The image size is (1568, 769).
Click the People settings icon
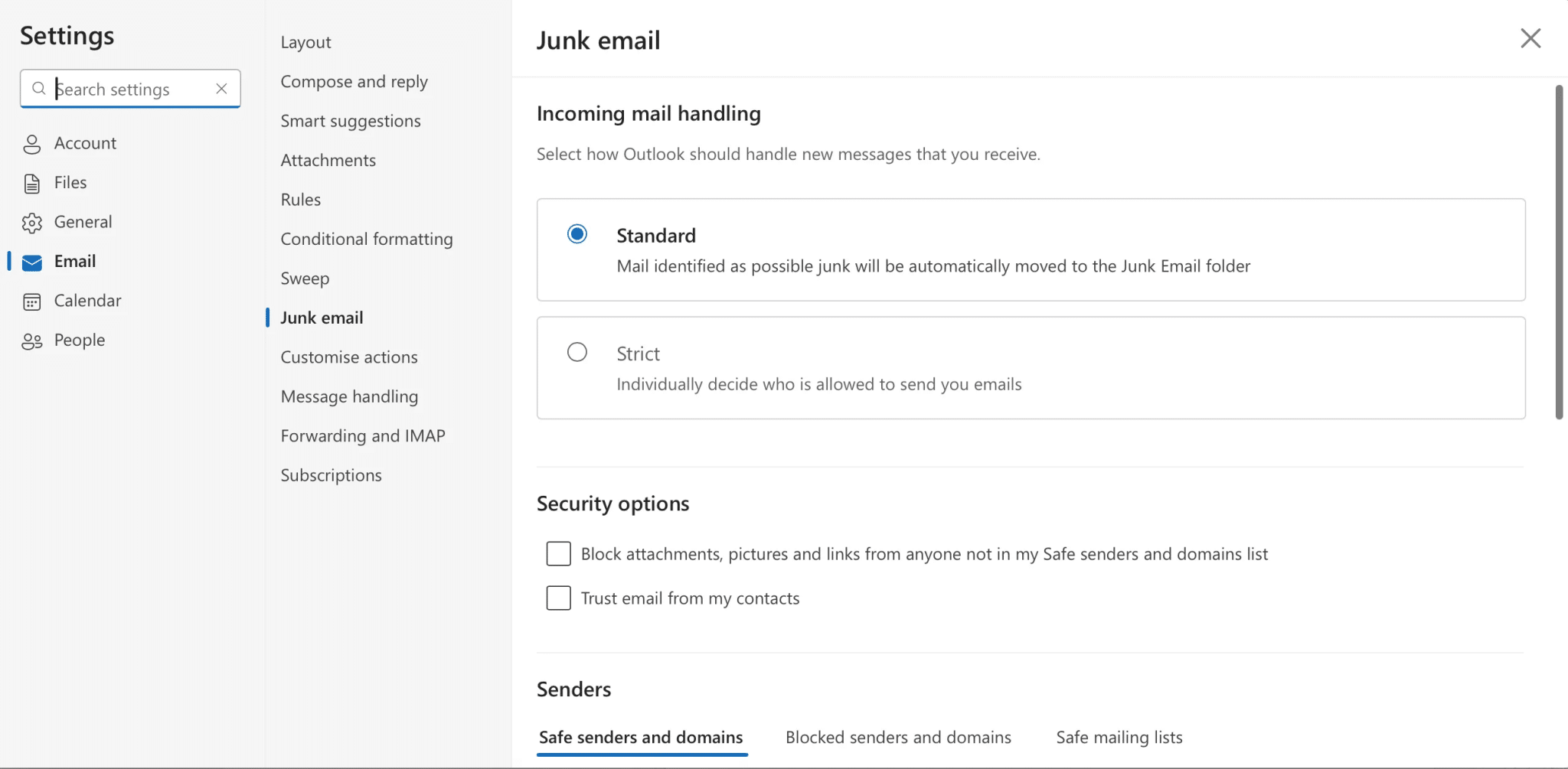click(x=31, y=341)
